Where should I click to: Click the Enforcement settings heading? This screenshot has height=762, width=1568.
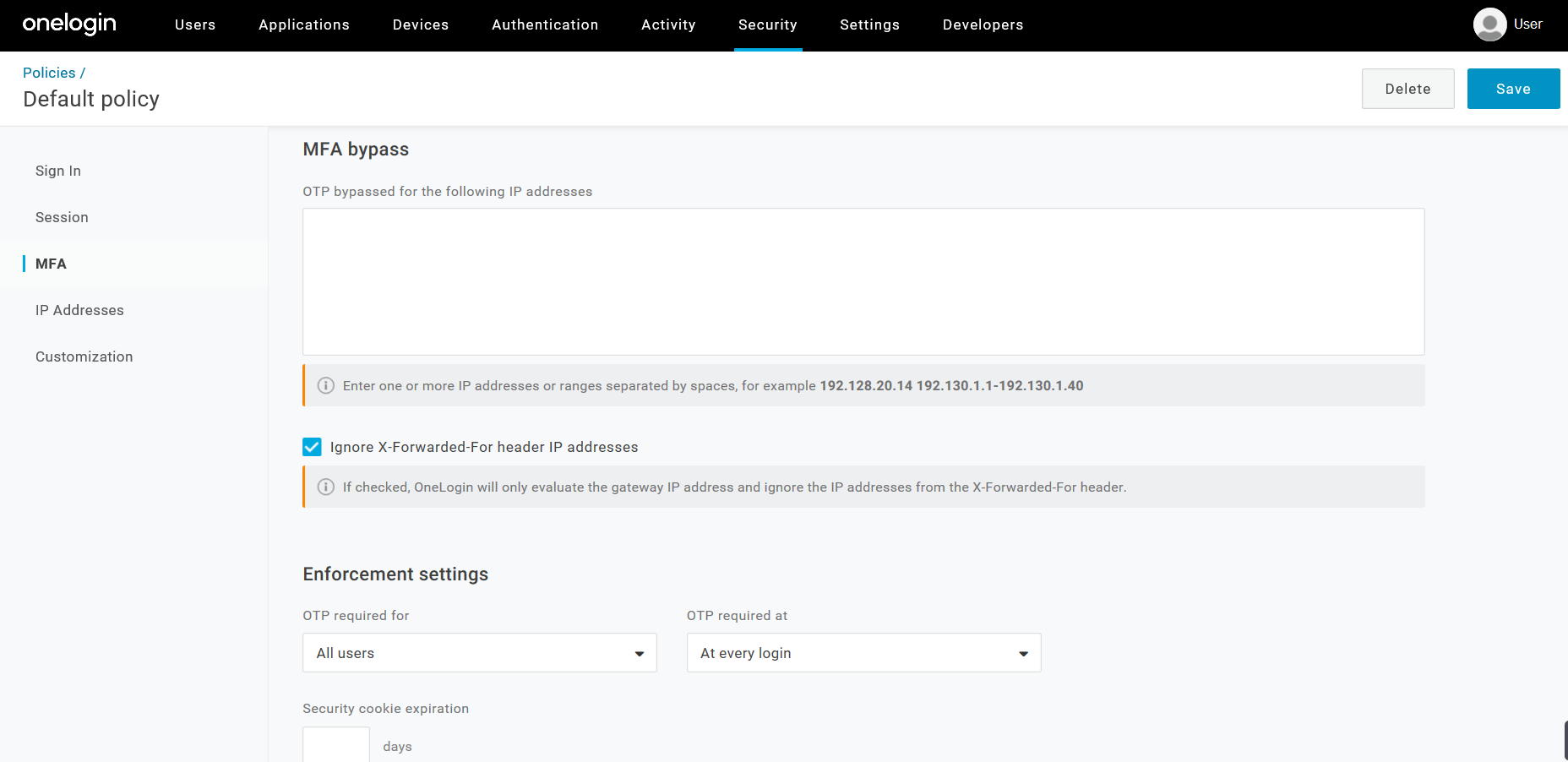[395, 574]
